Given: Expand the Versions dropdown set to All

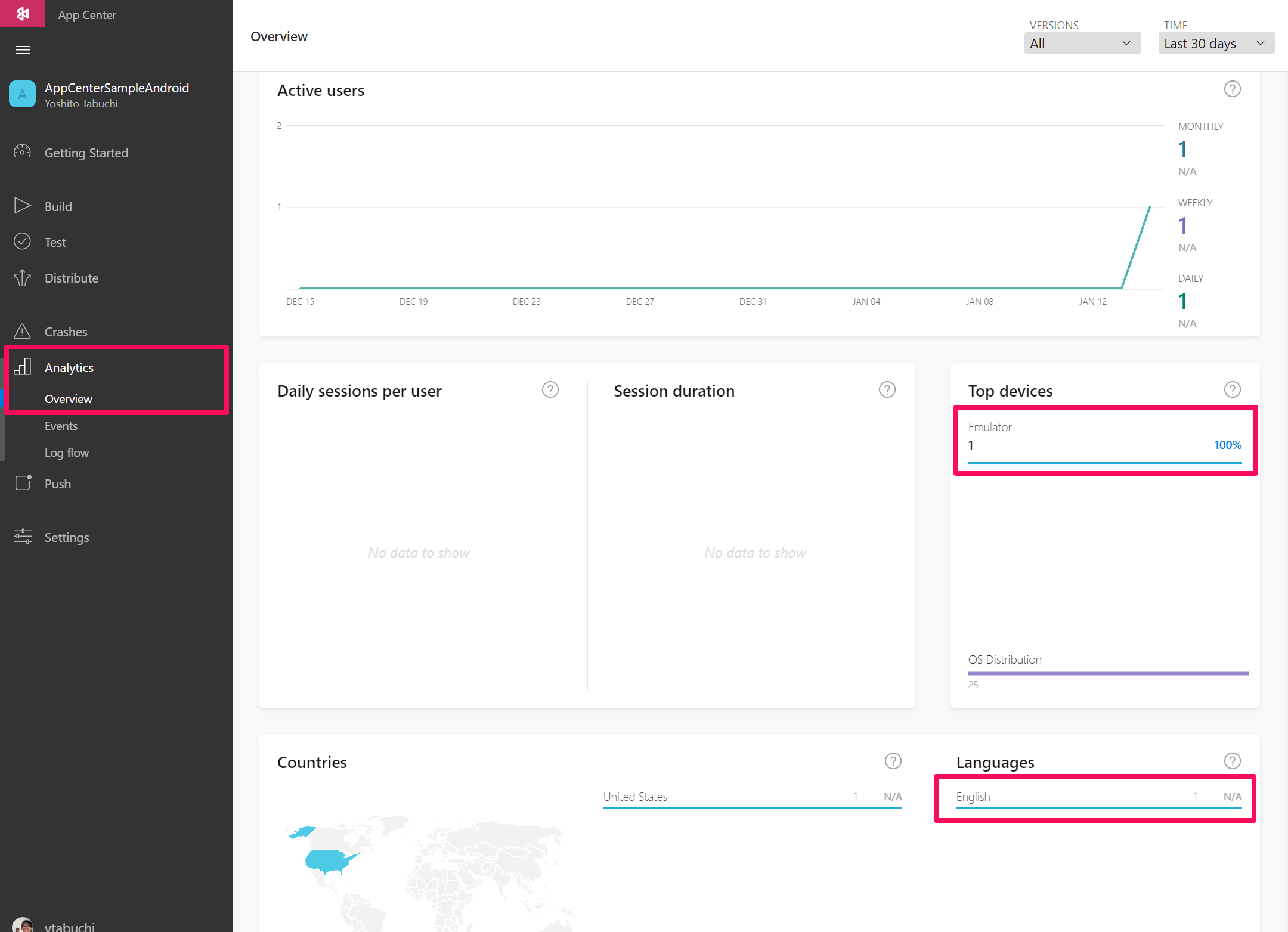Looking at the screenshot, I should pos(1082,44).
